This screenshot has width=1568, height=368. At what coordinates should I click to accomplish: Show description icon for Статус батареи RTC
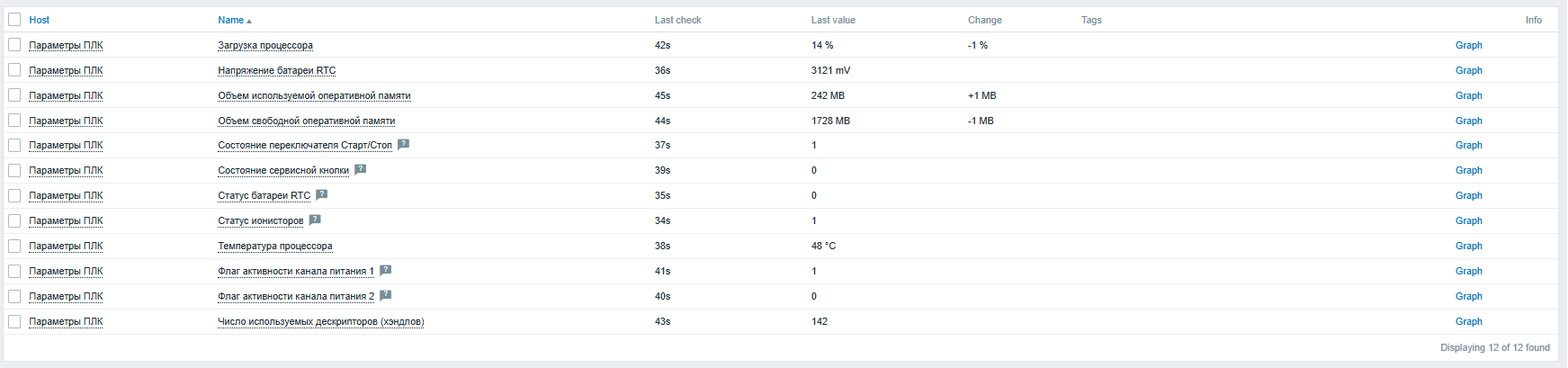[x=321, y=194]
